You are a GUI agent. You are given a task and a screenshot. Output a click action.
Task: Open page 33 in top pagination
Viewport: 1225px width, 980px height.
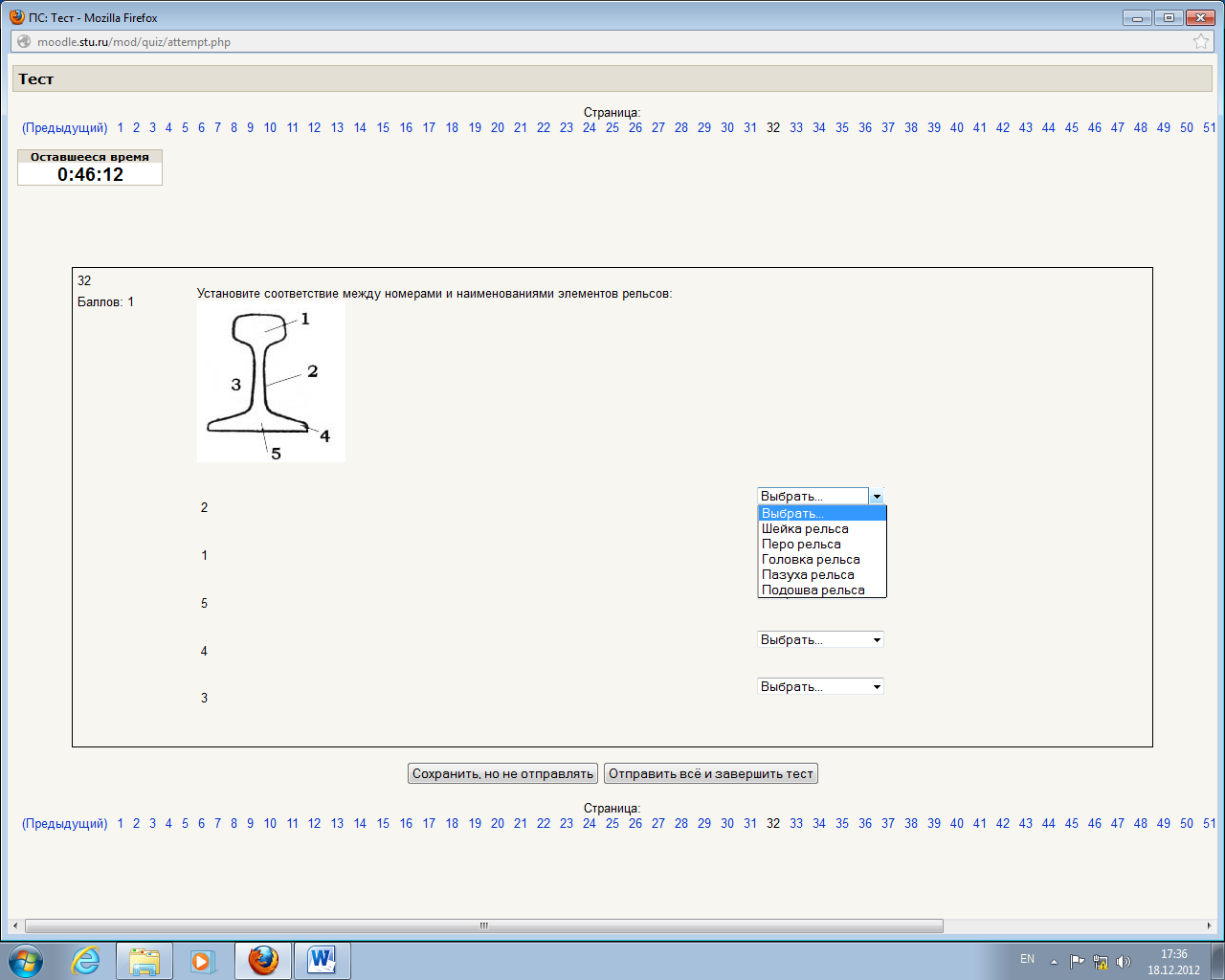click(796, 127)
